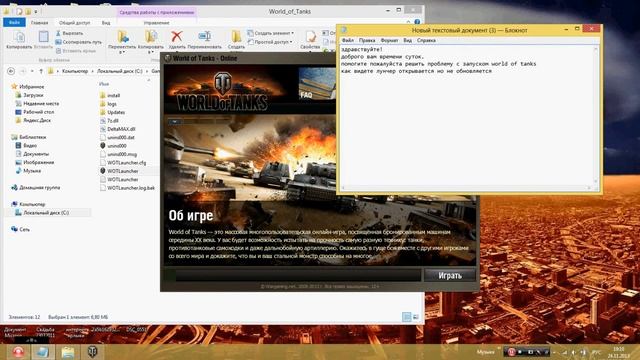Open the Формат menu in Notepad
The width and height of the screenshot is (640, 360).
point(389,40)
